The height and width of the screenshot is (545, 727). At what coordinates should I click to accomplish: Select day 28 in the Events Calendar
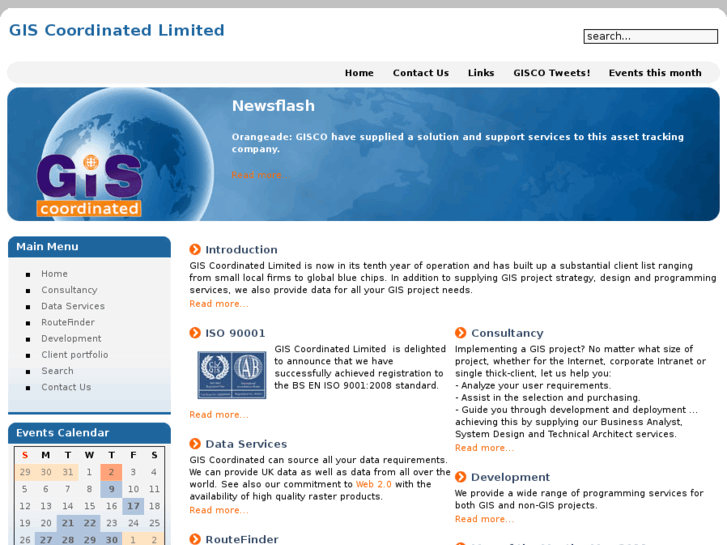click(68, 540)
